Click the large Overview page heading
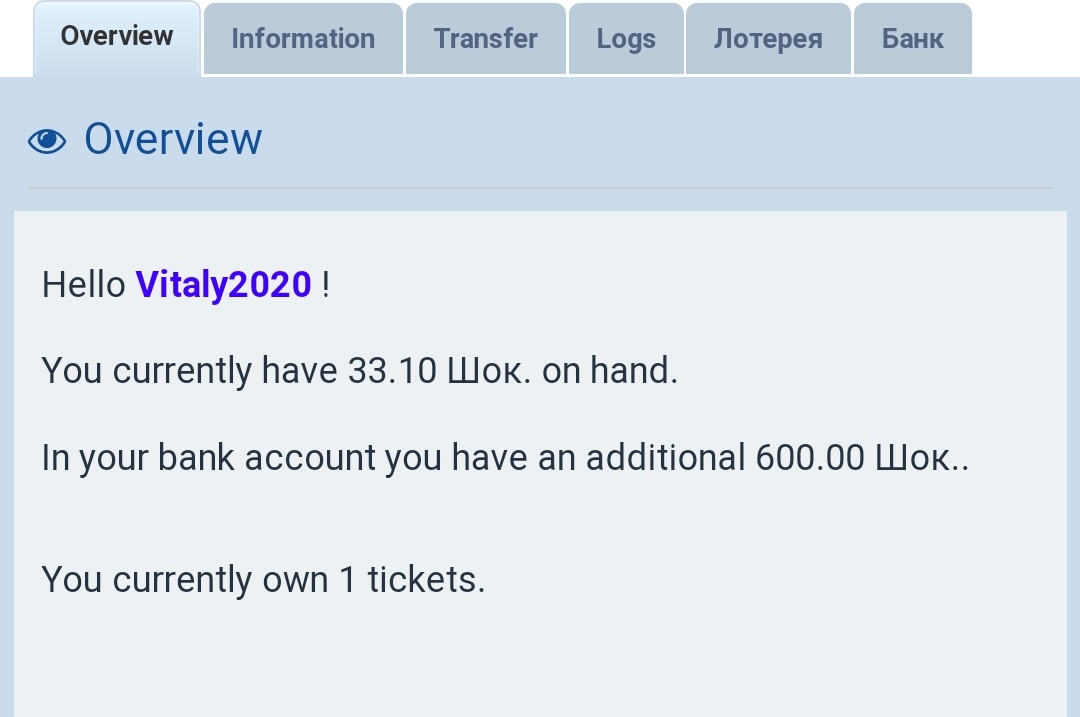1080x717 pixels. coord(173,139)
